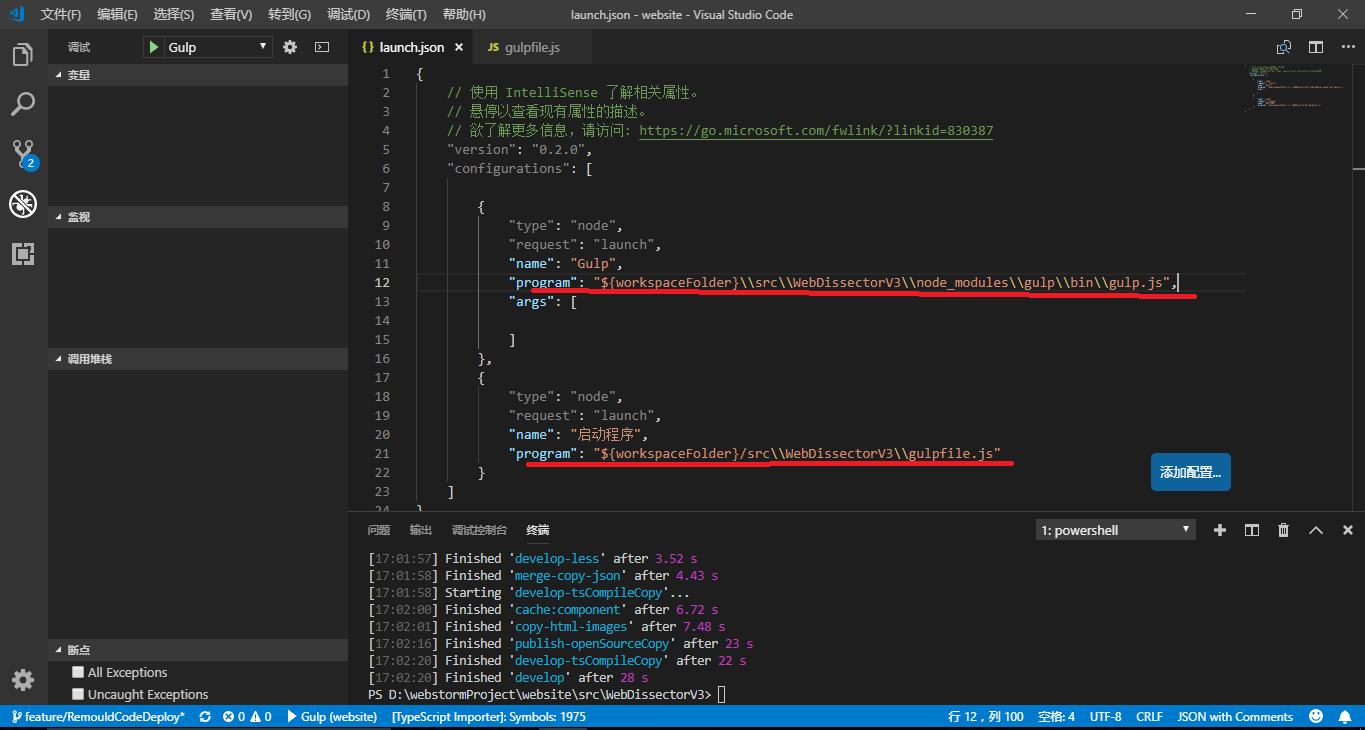Open the 转到(G) menu
The height and width of the screenshot is (730, 1365).
tap(290, 14)
